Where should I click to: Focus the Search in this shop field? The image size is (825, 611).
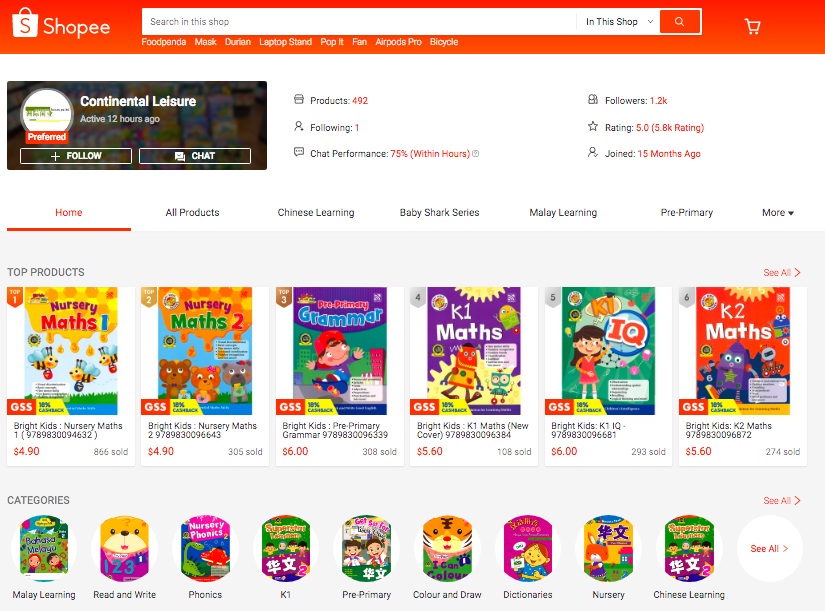pos(359,22)
